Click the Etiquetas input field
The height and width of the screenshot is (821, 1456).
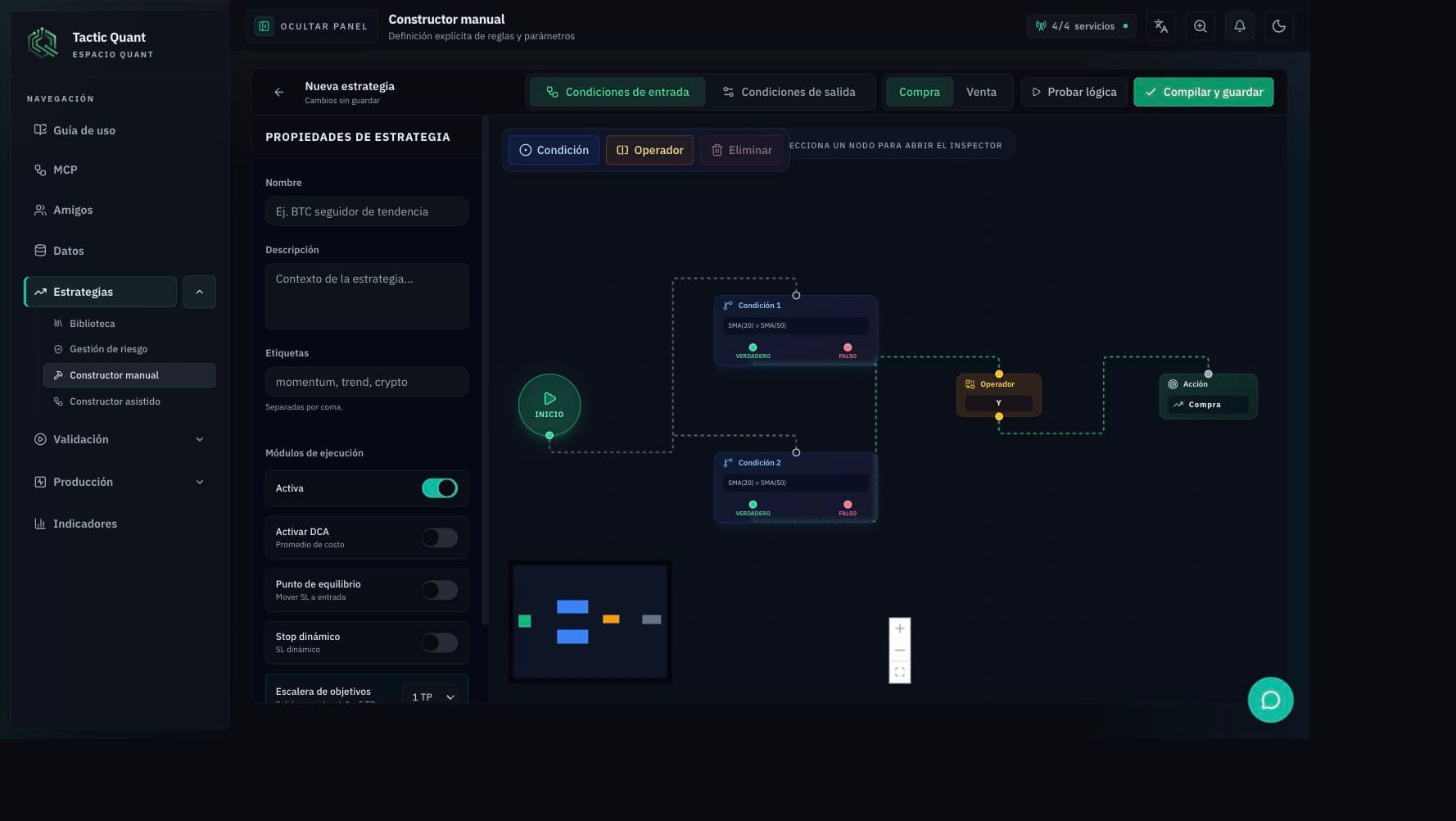pos(367,382)
